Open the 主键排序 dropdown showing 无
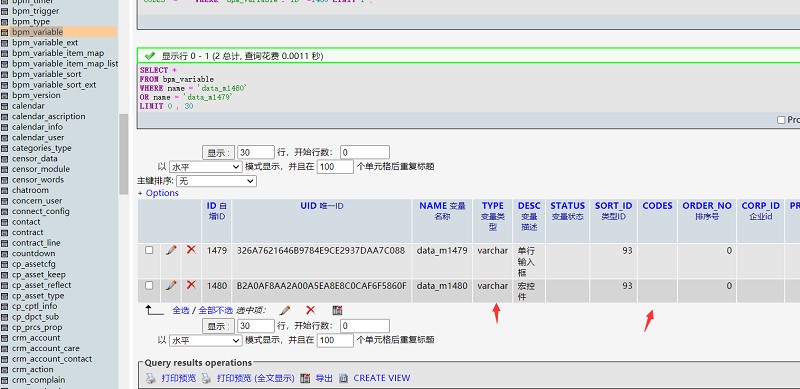Image resolution: width=800 pixels, height=389 pixels. coord(216,181)
